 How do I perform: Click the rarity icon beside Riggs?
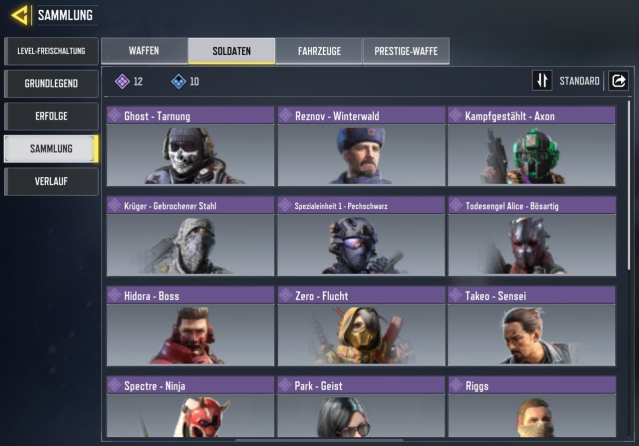tap(456, 385)
